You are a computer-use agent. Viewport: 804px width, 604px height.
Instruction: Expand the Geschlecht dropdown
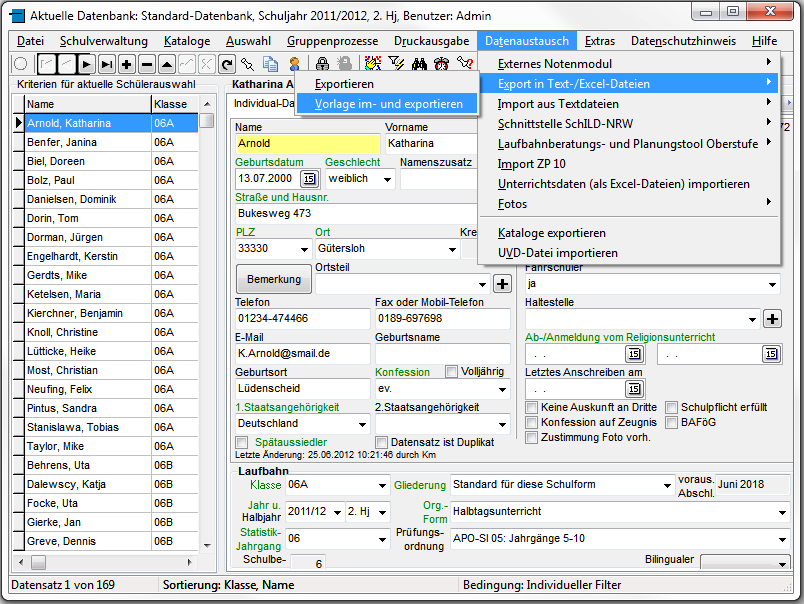[x=387, y=179]
